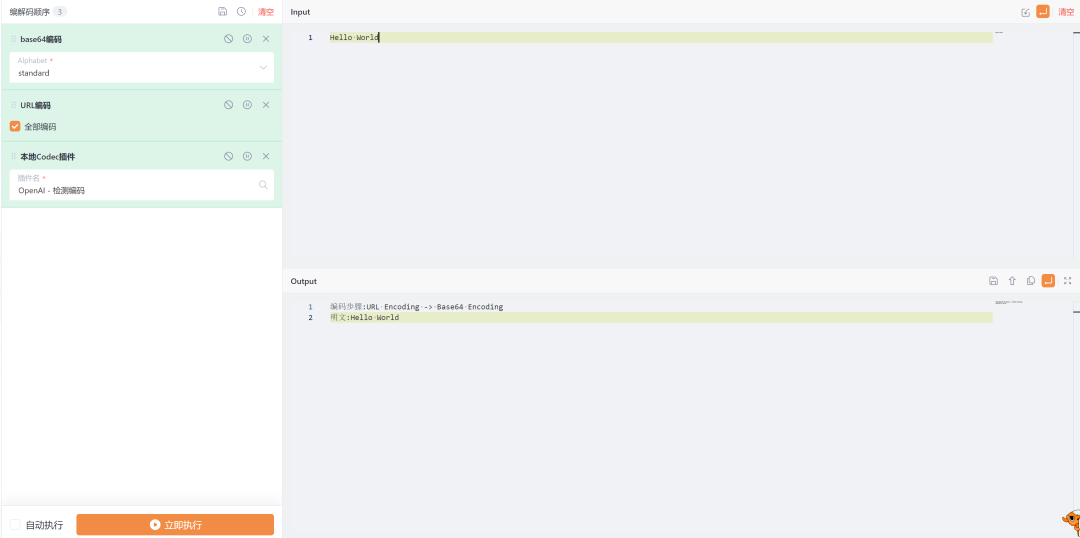Image resolution: width=1080 pixels, height=538 pixels.
Task: Click output line 编码步骤:URL Encoding
Action: click(x=417, y=307)
